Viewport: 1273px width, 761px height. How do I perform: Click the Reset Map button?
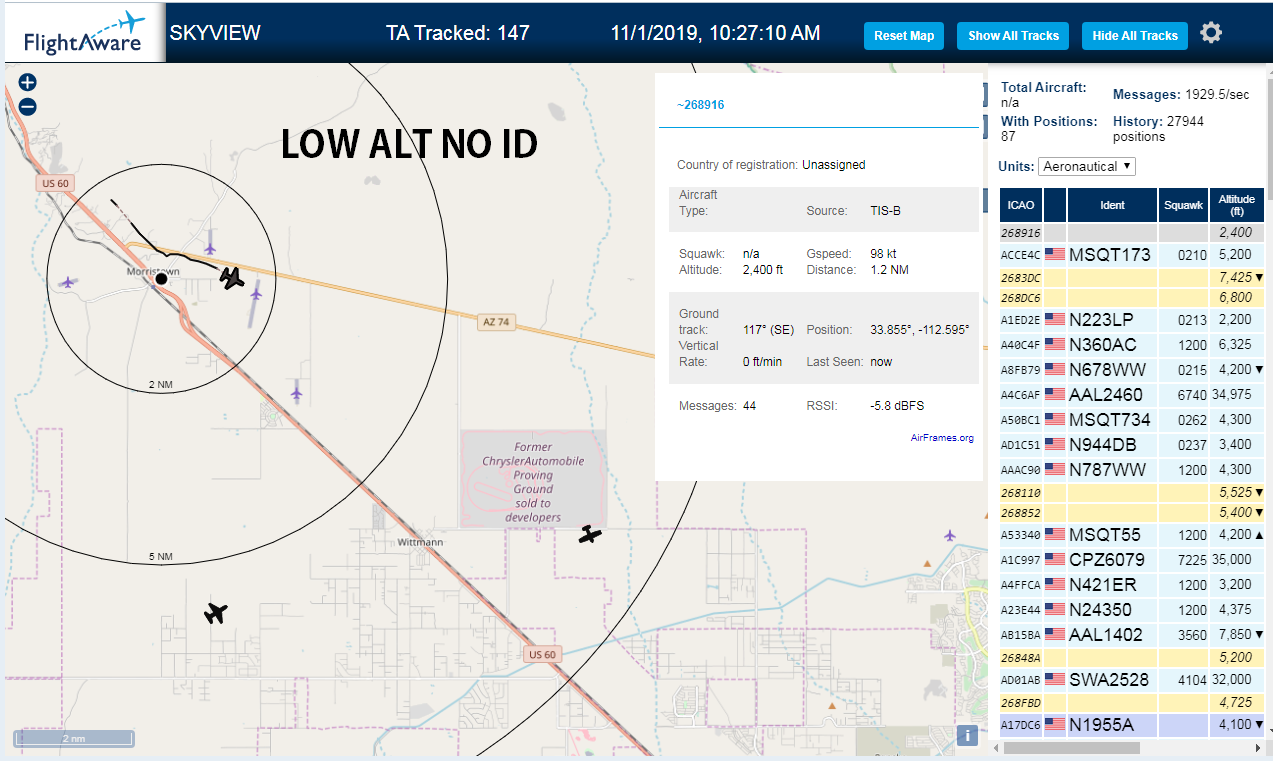tap(904, 36)
